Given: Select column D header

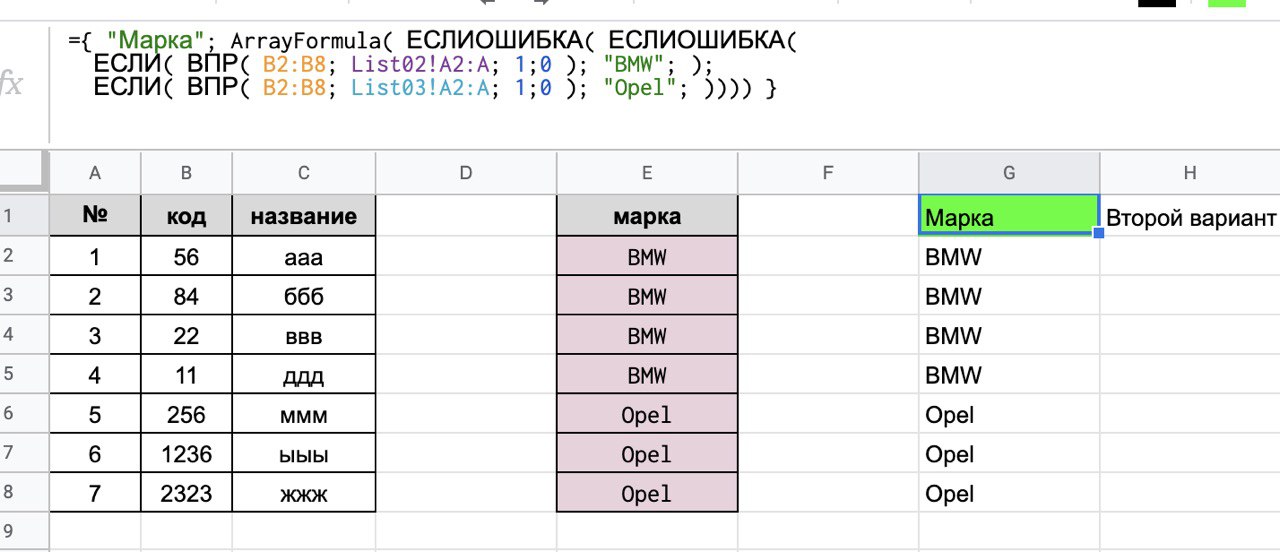Looking at the screenshot, I should (x=465, y=173).
